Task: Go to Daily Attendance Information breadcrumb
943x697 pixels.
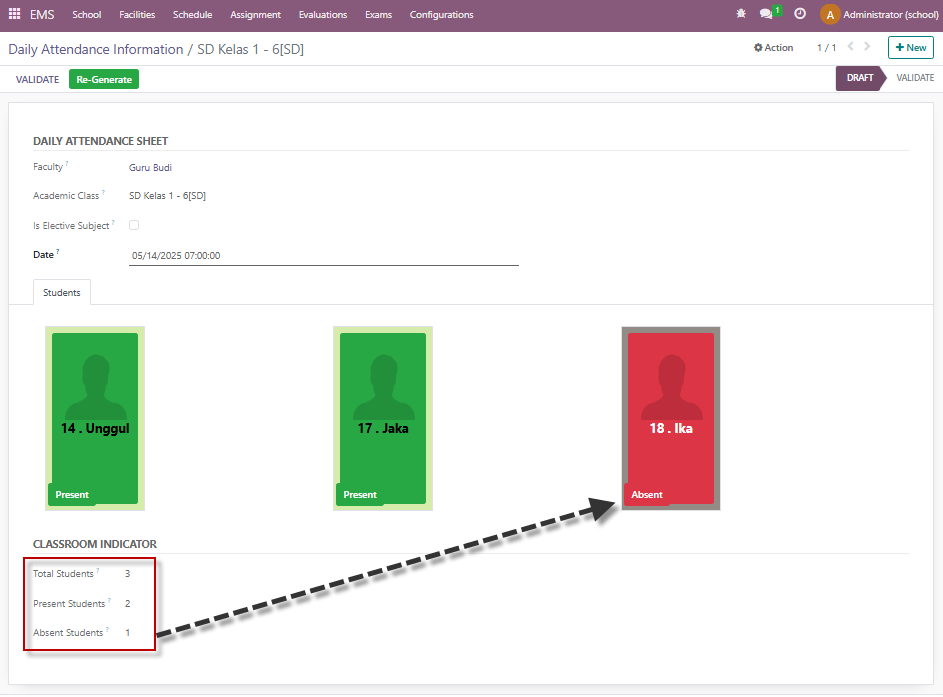Action: pyautogui.click(x=96, y=49)
